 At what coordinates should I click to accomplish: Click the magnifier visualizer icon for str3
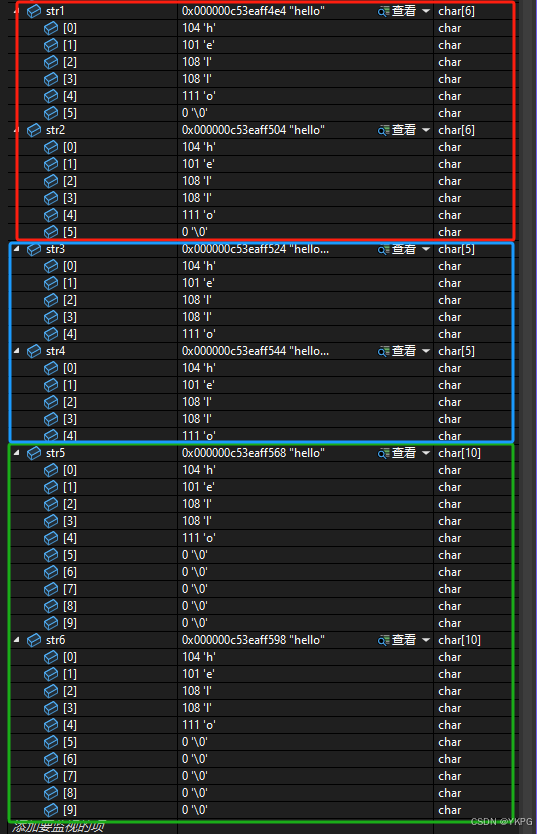383,249
